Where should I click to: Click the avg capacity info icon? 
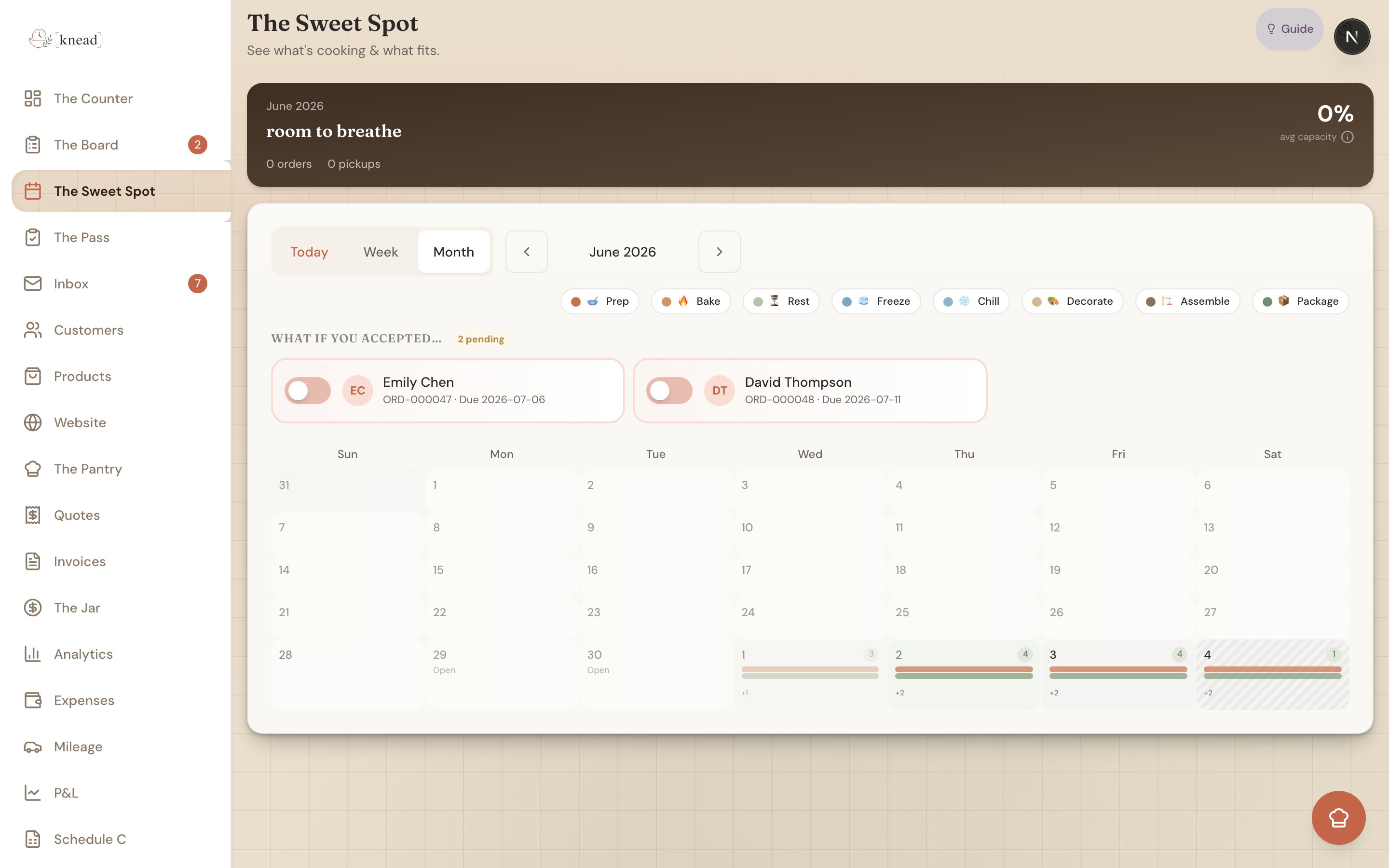1348,137
